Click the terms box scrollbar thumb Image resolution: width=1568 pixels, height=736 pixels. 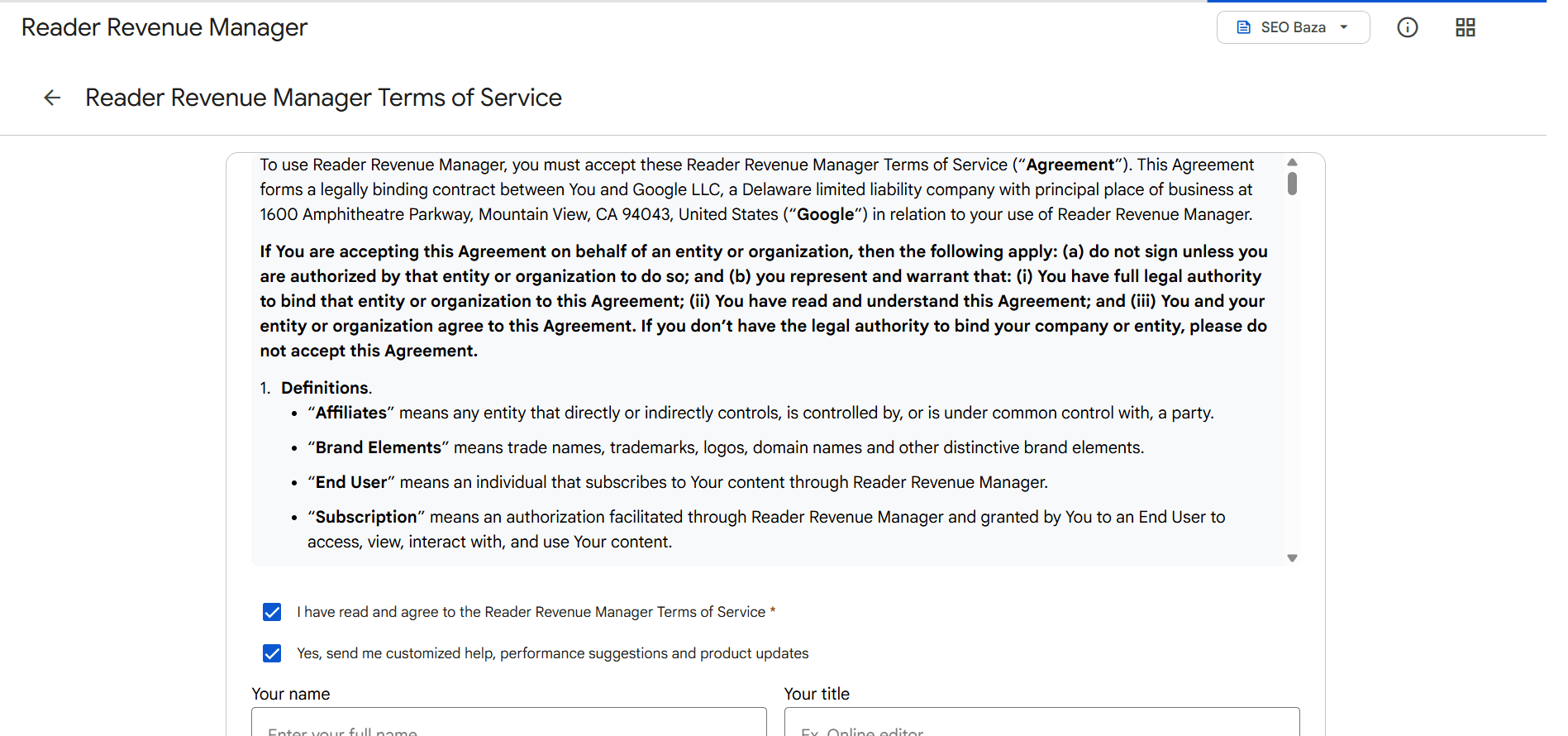1292,184
